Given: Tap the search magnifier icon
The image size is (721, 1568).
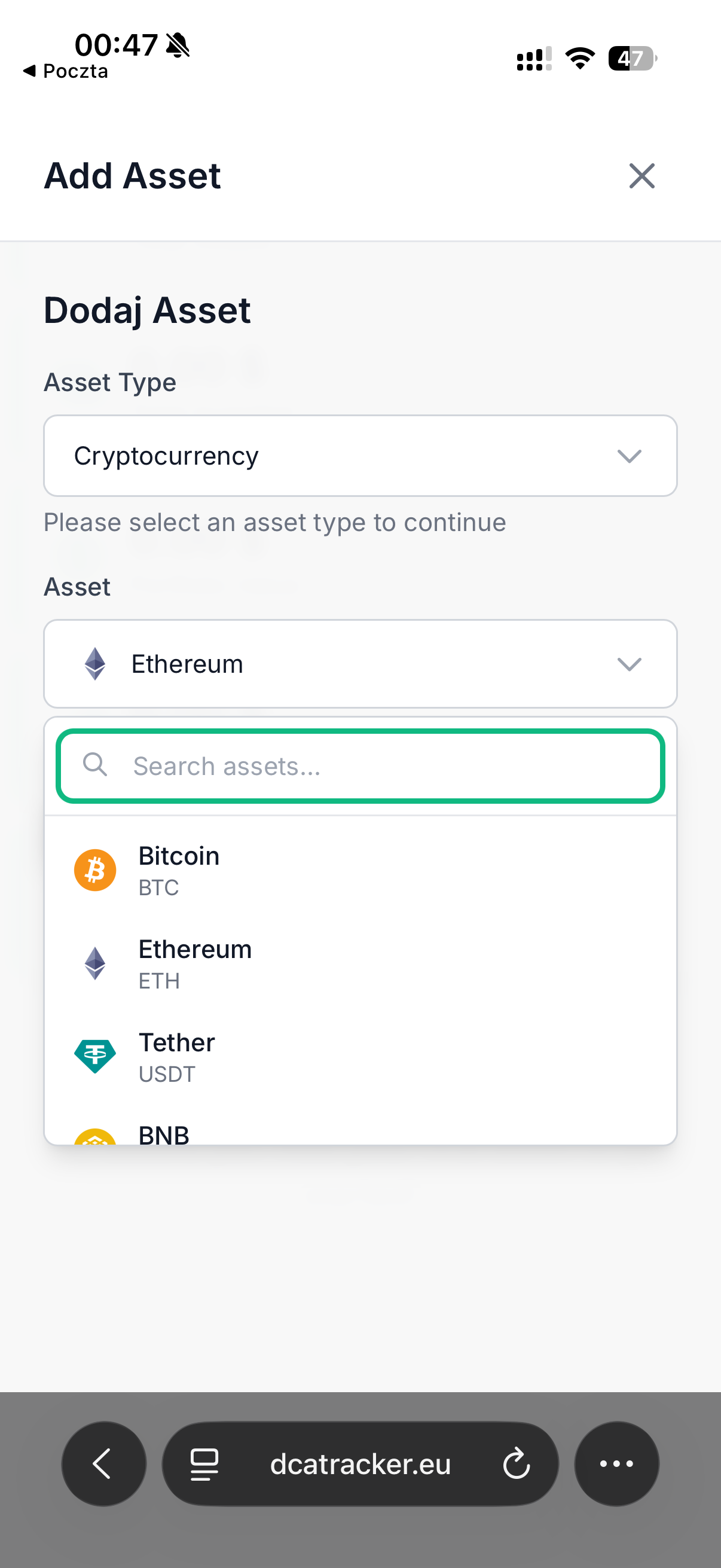Looking at the screenshot, I should tap(95, 764).
